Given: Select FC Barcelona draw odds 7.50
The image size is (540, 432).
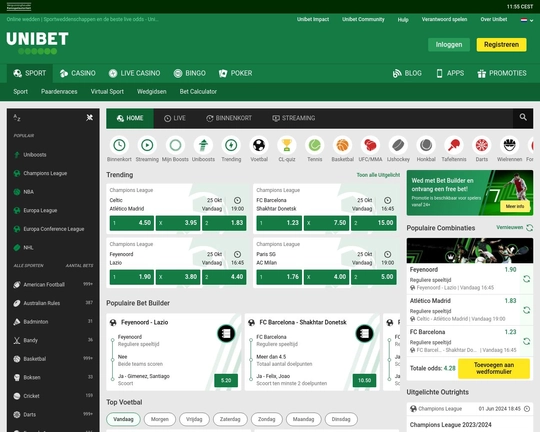Looking at the screenshot, I should point(326,223).
